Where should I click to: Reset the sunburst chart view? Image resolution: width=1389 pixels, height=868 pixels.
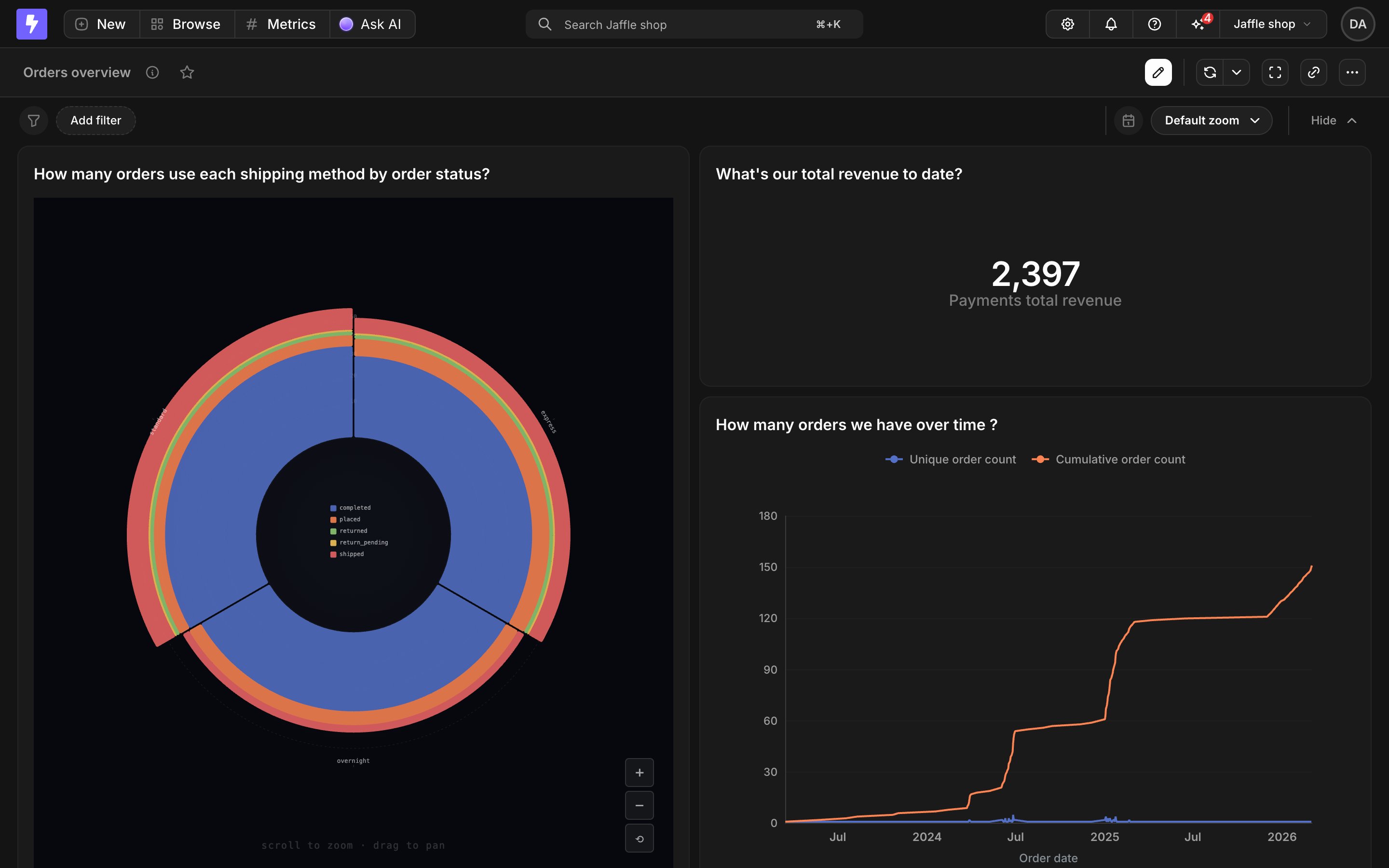(640, 839)
